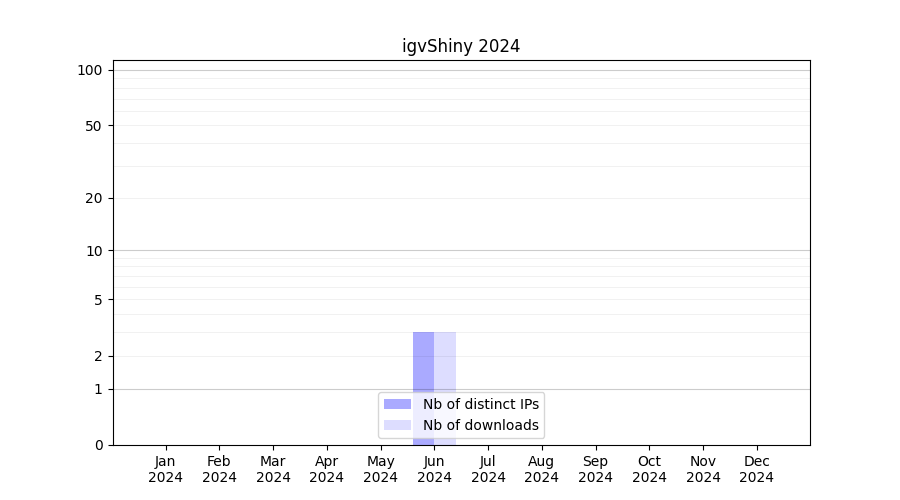Pick the 10 y-axis tick label
900x500 pixels.
coord(93,251)
